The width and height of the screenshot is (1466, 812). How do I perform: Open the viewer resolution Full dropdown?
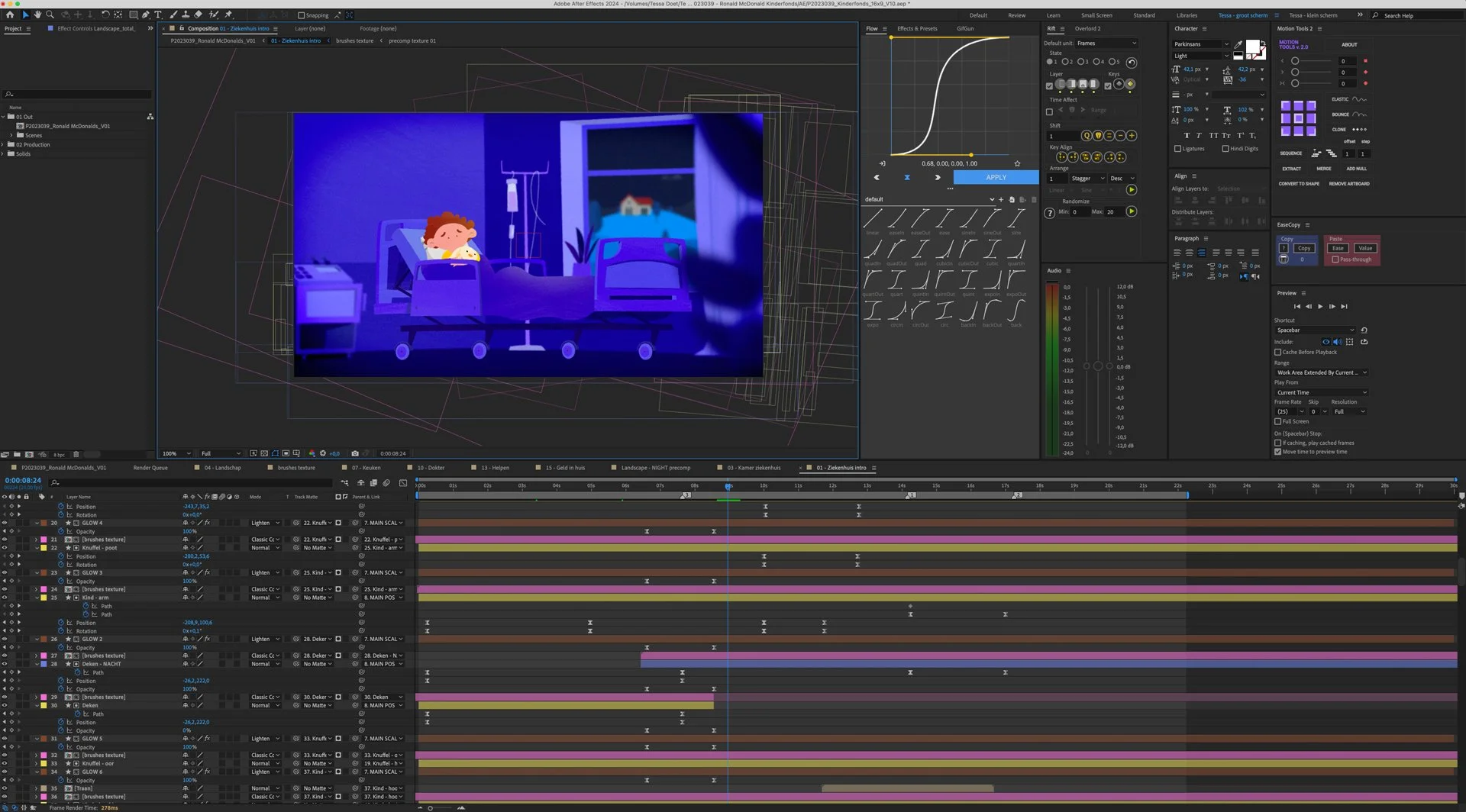tap(221, 453)
